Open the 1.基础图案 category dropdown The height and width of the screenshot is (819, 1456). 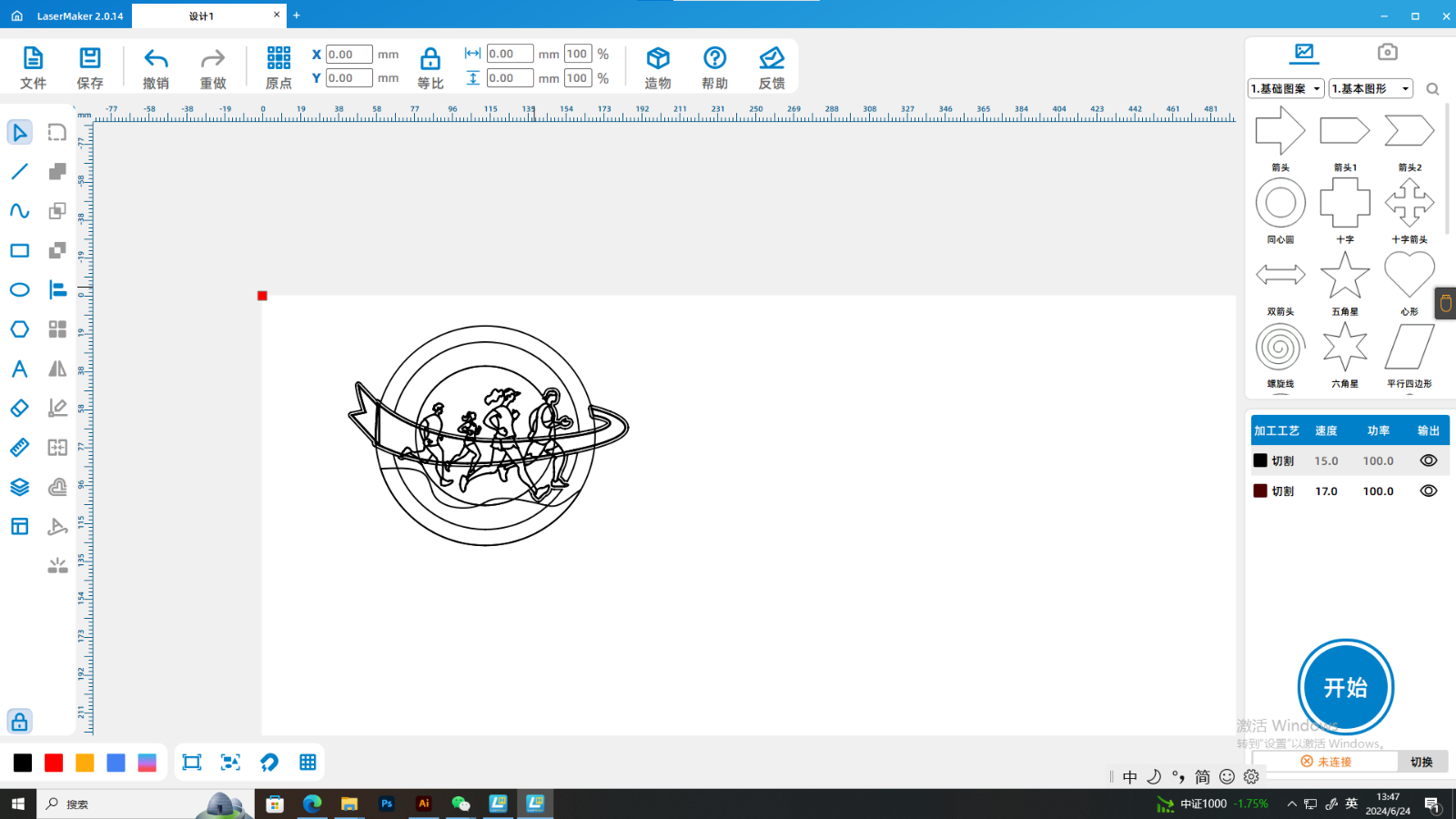coord(1285,88)
